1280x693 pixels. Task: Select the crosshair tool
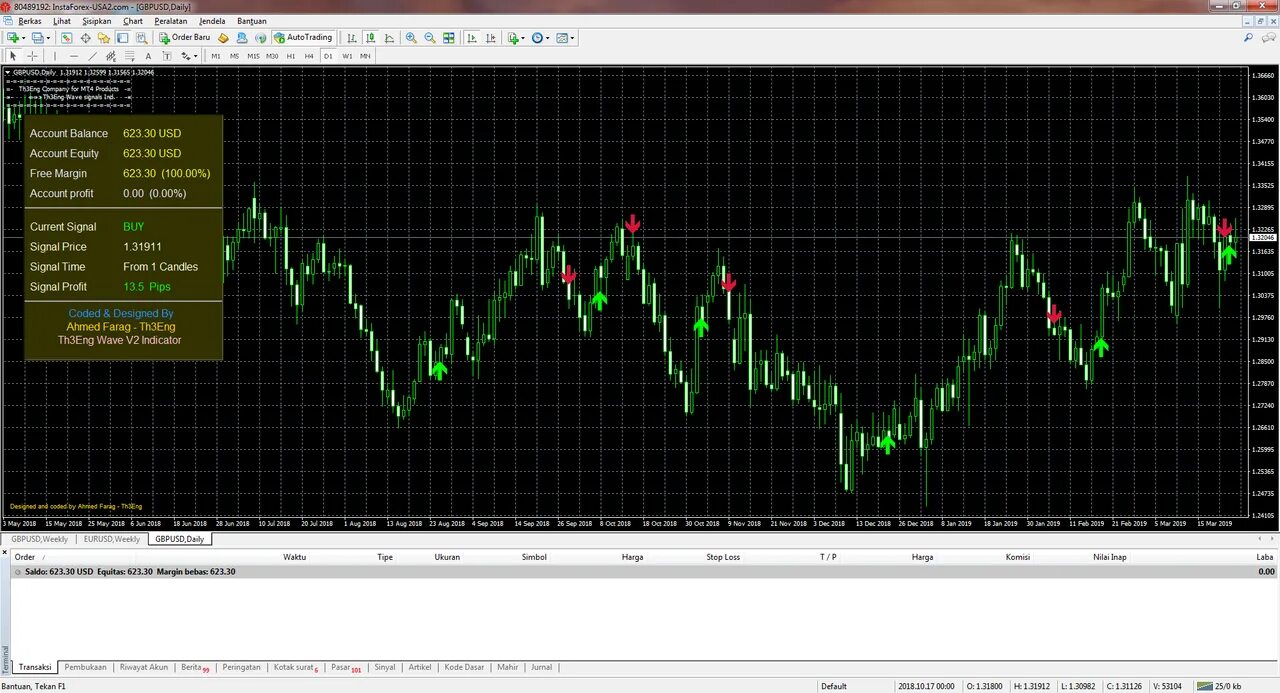click(32, 56)
